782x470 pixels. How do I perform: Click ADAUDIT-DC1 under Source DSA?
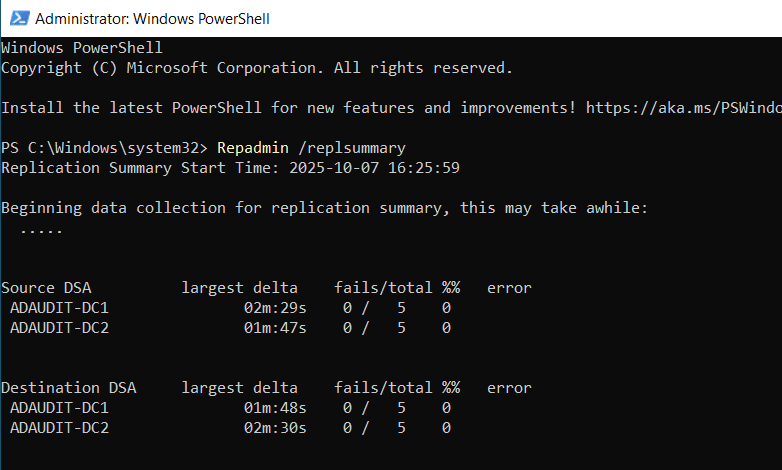pyautogui.click(x=59, y=307)
